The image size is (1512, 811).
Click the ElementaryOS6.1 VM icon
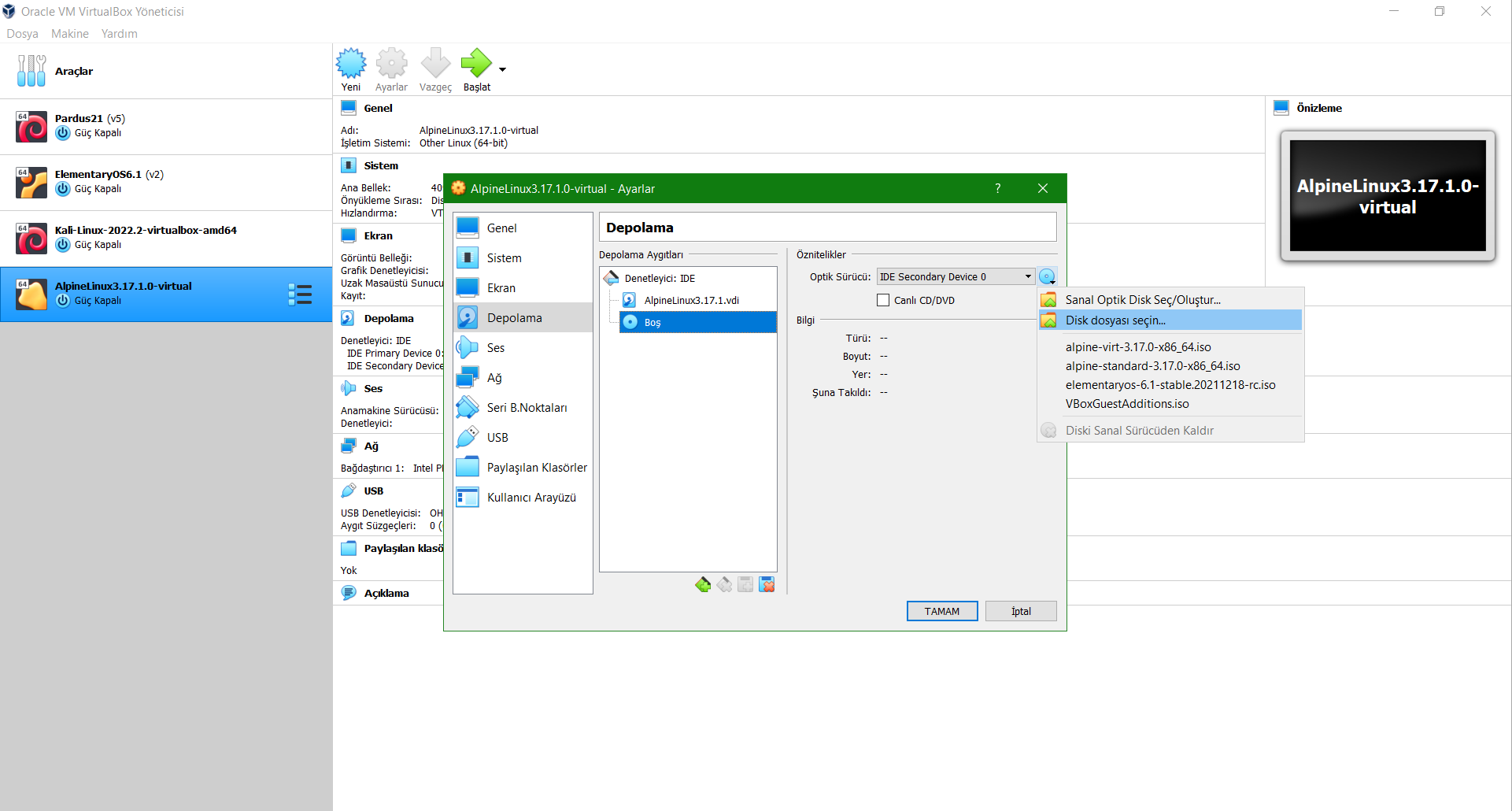(x=31, y=183)
